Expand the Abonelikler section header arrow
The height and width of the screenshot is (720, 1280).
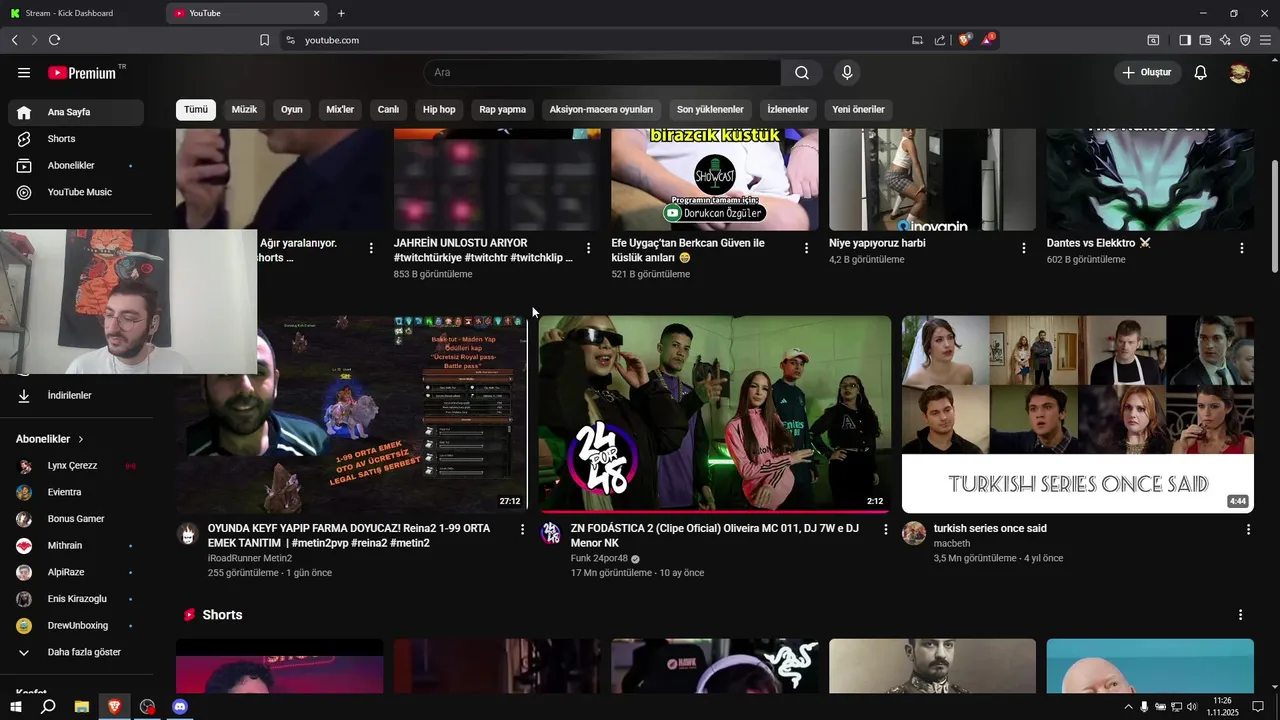click(81, 439)
